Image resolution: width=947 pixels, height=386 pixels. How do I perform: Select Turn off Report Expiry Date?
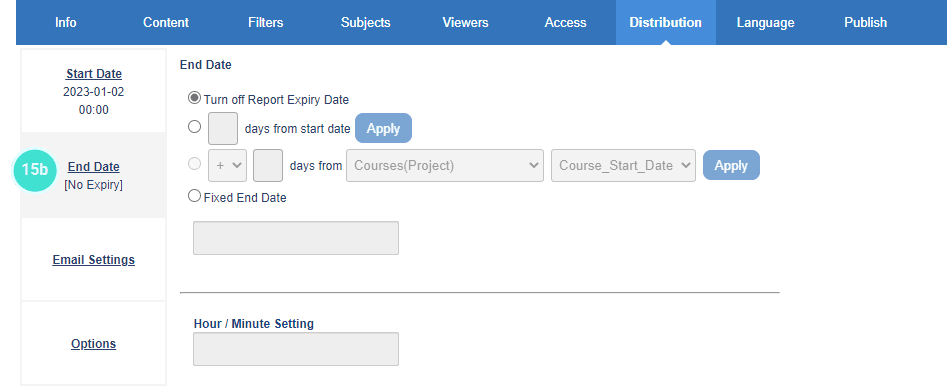pos(194,98)
